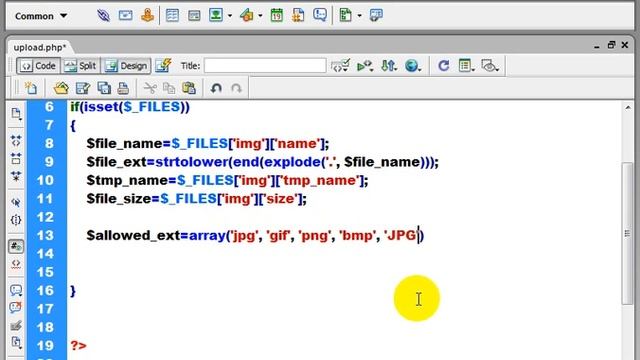Viewport: 640px width, 360px height.
Task: Switch to Code view
Action: coord(39,66)
